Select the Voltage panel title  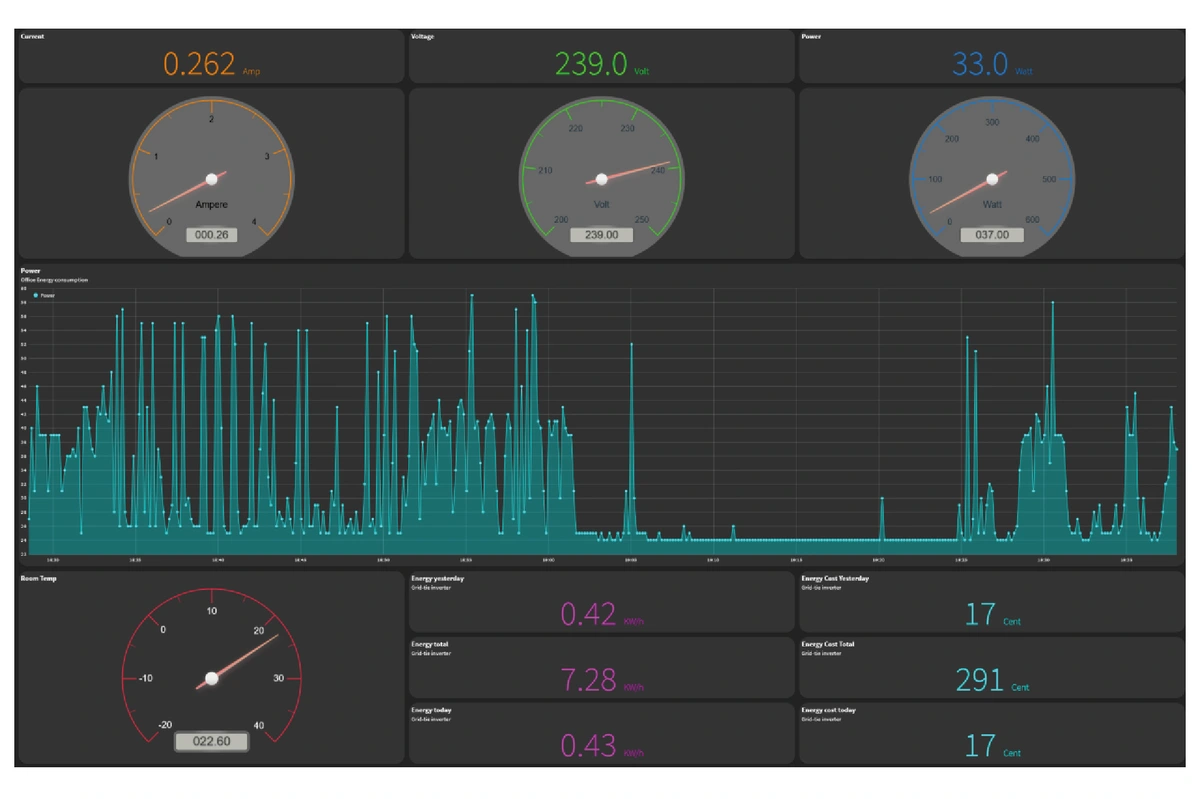click(x=423, y=36)
